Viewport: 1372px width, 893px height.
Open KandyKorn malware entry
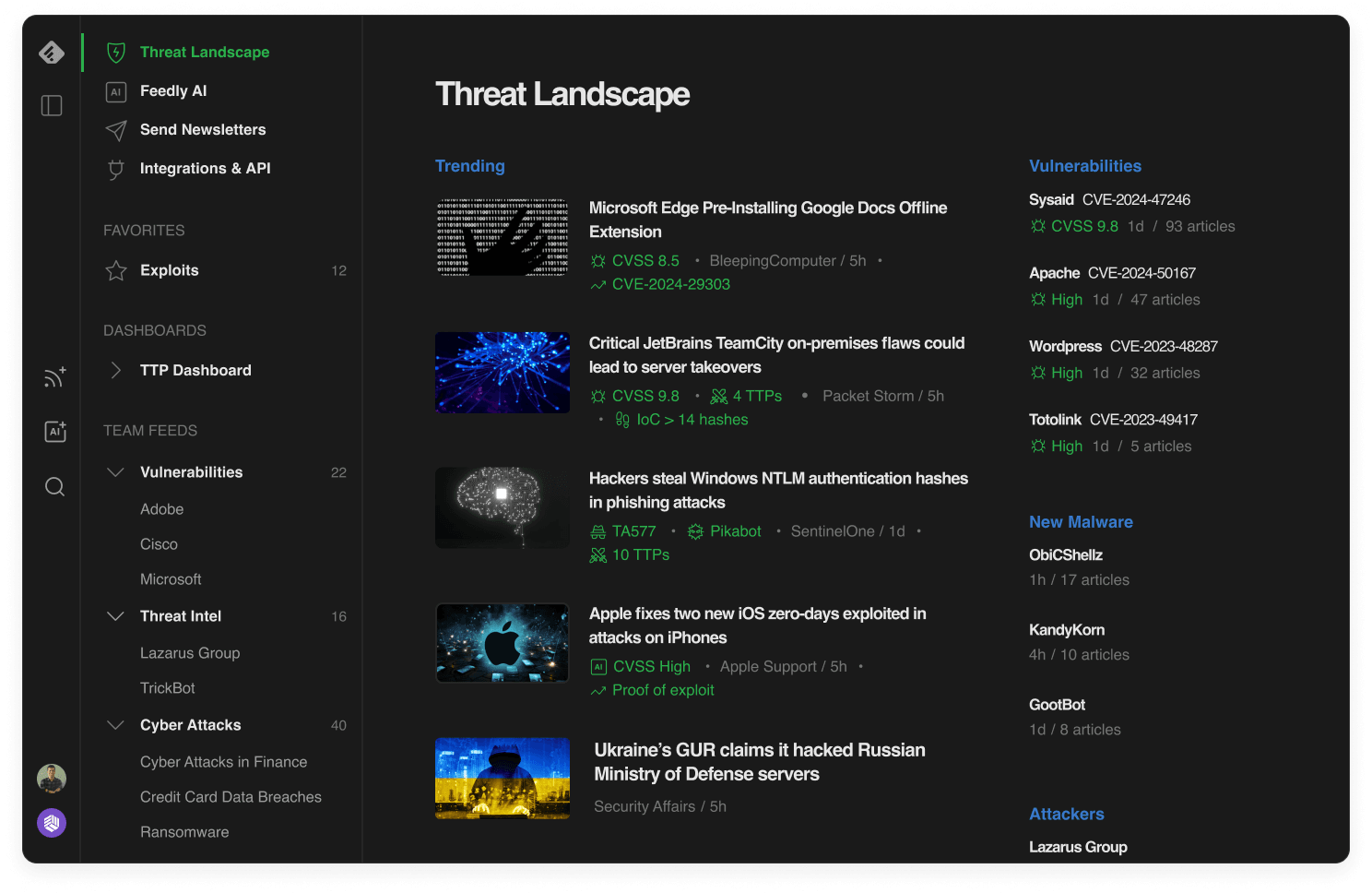[x=1067, y=630]
